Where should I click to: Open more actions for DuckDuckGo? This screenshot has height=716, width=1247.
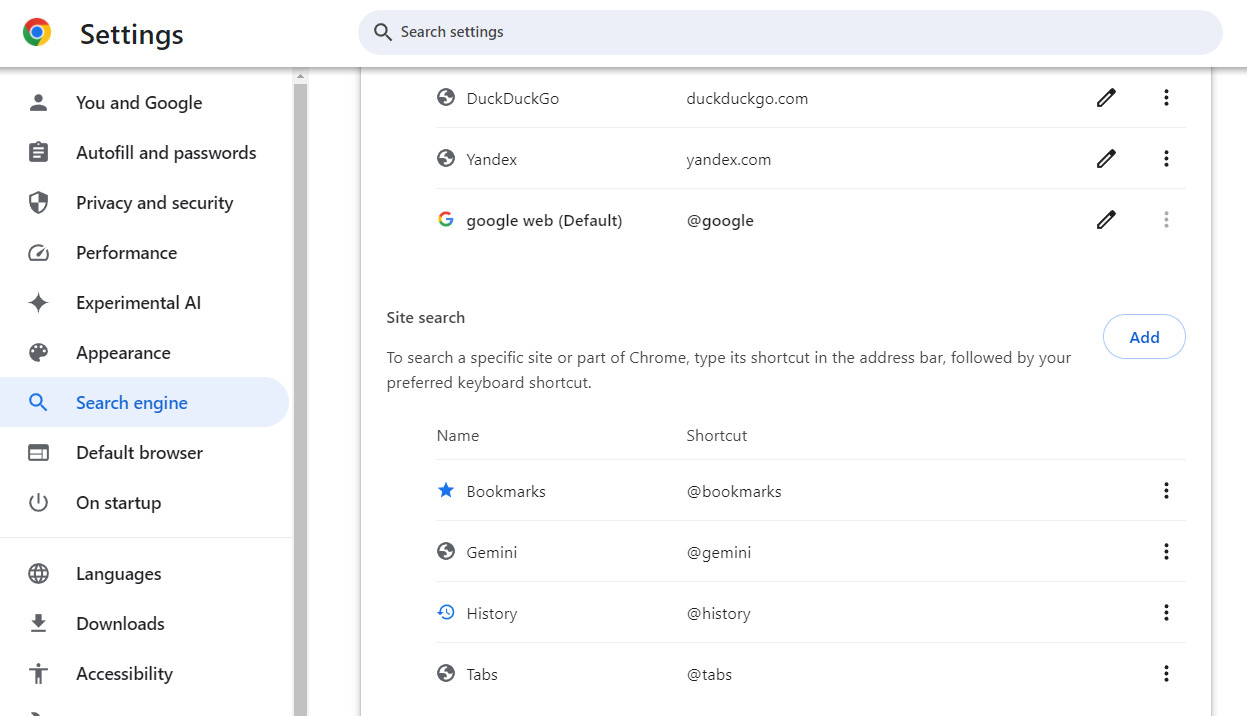click(x=1166, y=98)
